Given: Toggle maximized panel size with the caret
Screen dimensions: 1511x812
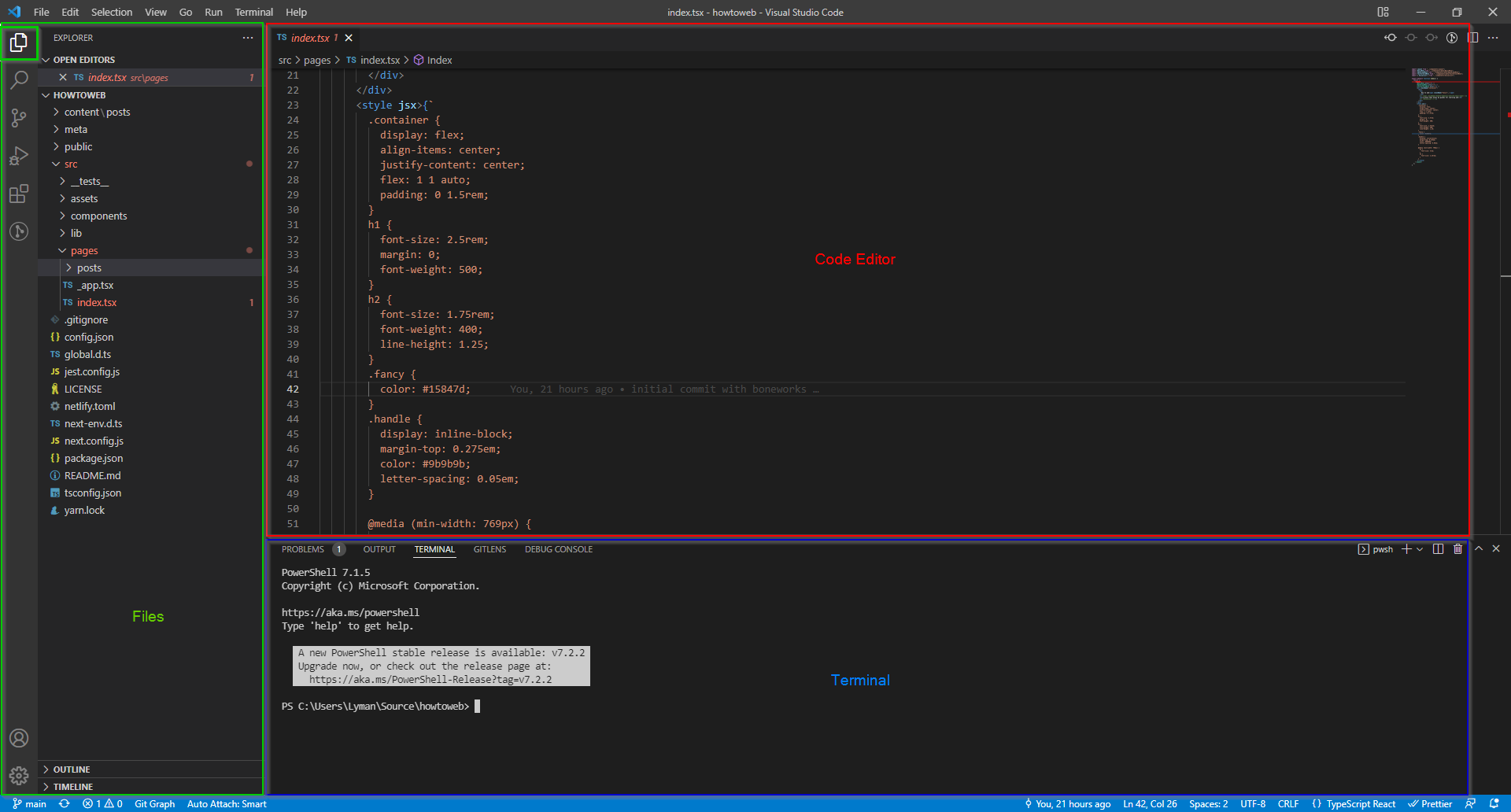Looking at the screenshot, I should [1479, 549].
